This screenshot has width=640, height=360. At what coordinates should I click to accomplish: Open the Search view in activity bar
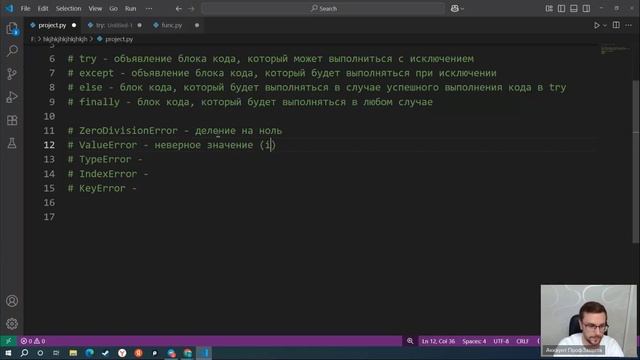tap(12, 51)
